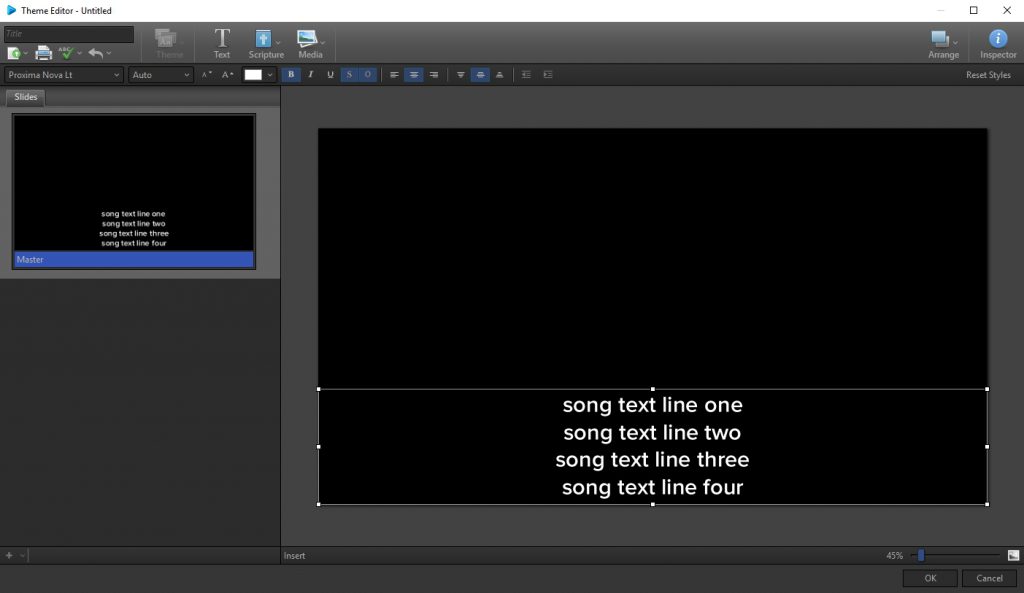Adjust the 45% zoom slider
The height and width of the screenshot is (593, 1024).
pyautogui.click(x=921, y=555)
